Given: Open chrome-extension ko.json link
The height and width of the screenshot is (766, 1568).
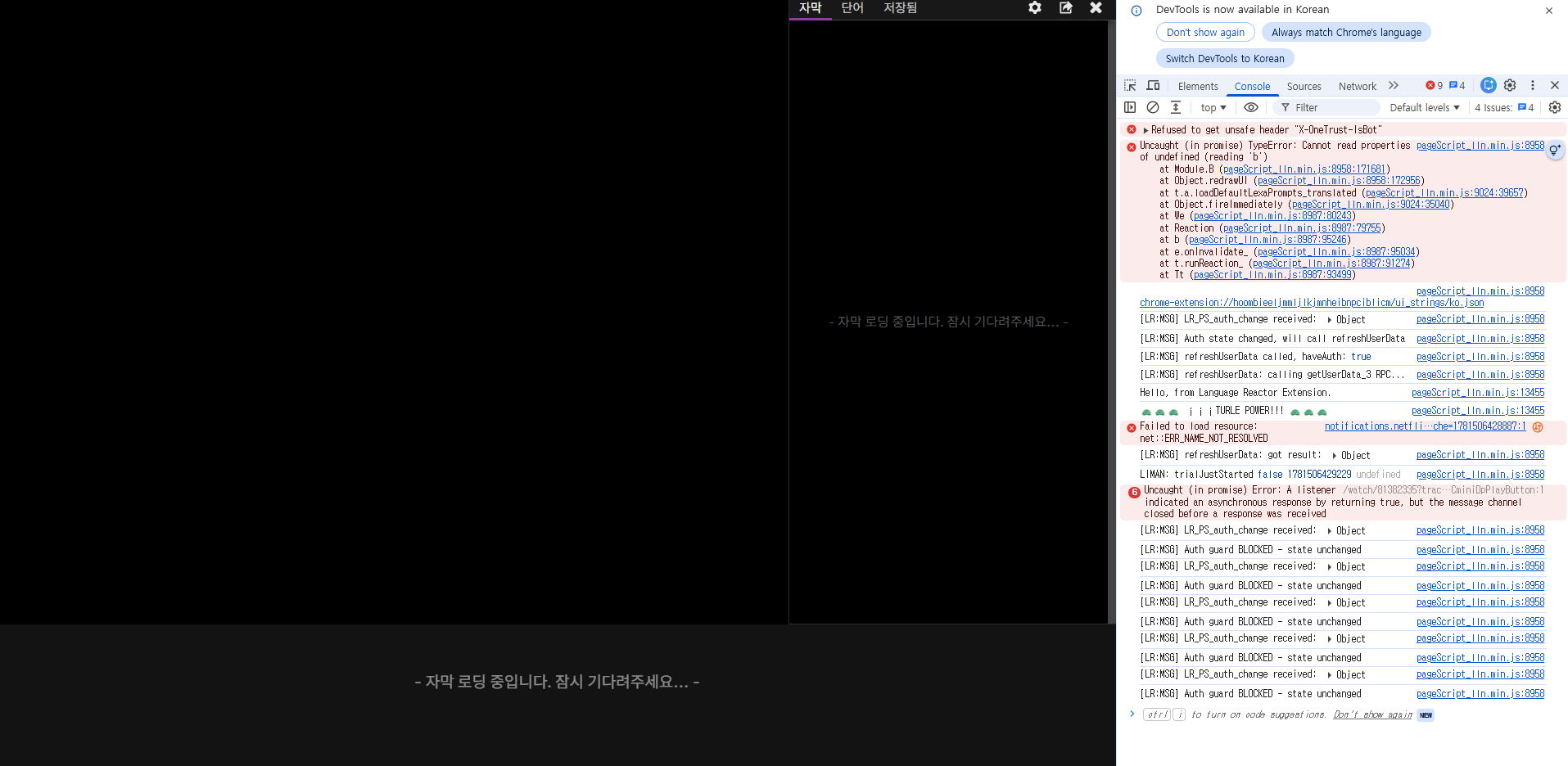Looking at the screenshot, I should (x=1312, y=302).
